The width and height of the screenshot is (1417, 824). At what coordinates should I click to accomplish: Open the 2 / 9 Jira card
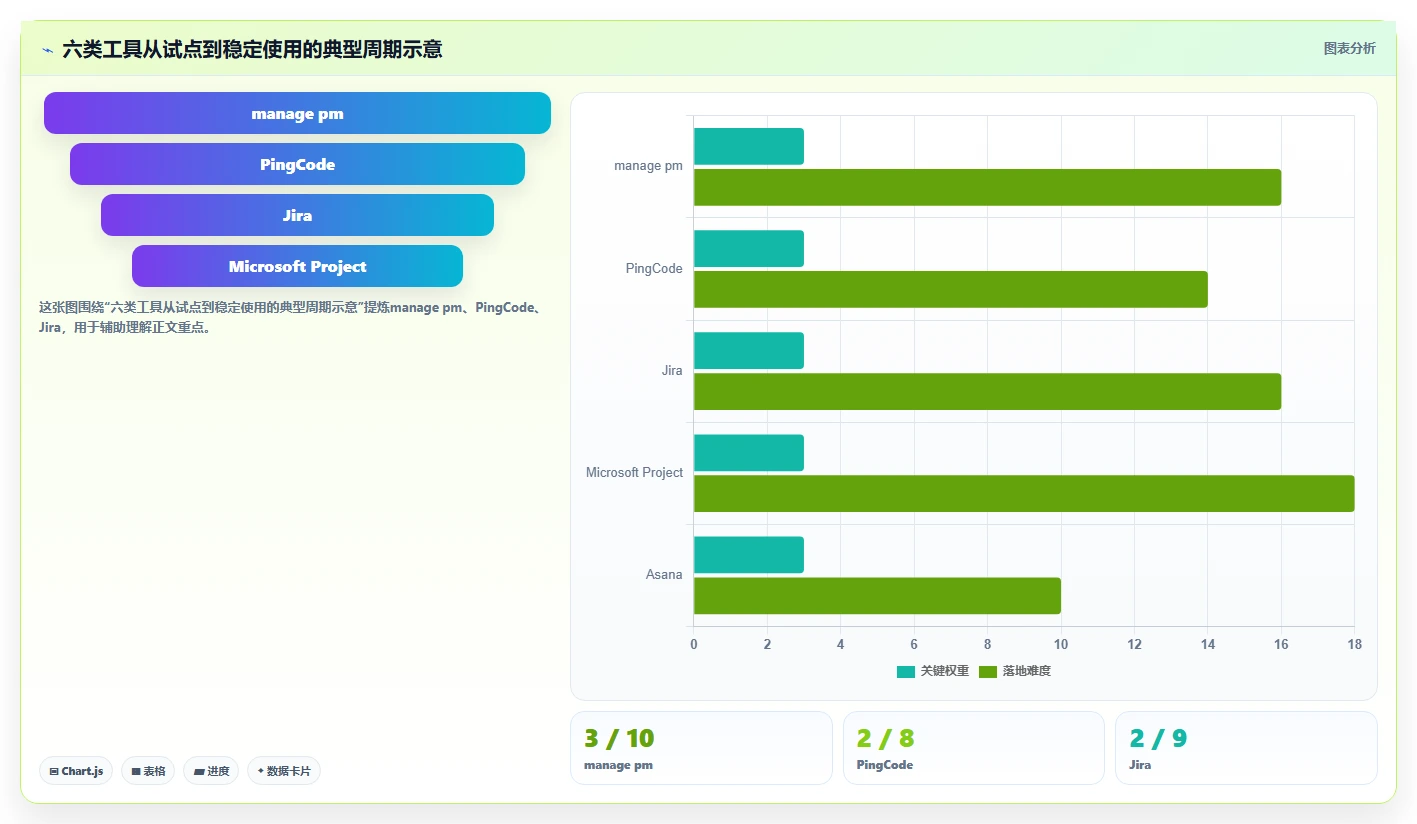tap(1246, 748)
